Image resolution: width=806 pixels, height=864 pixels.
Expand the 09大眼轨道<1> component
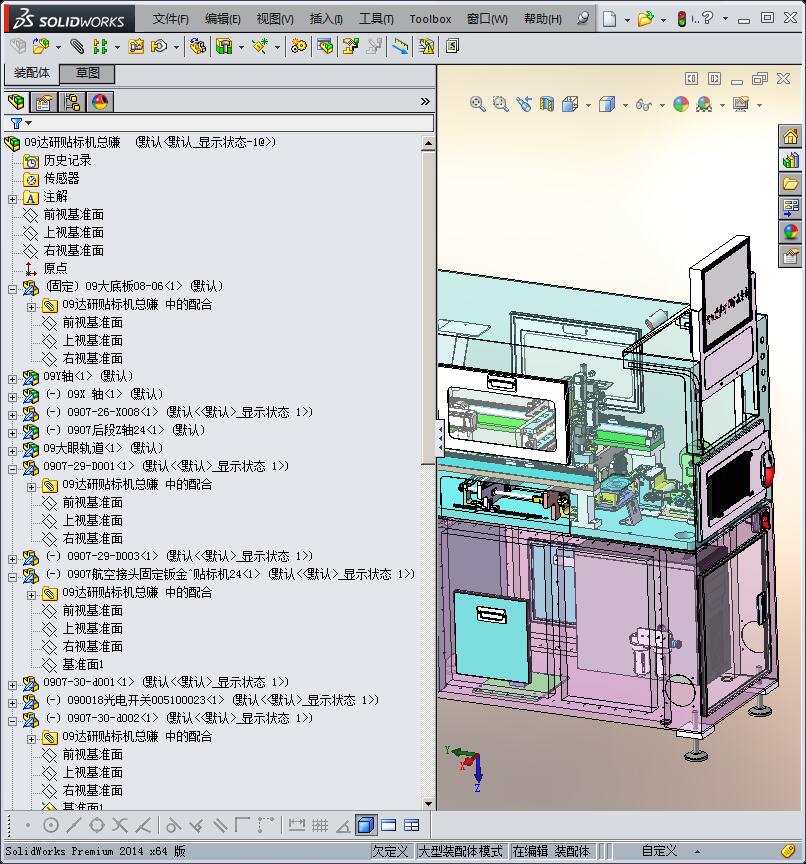12,451
